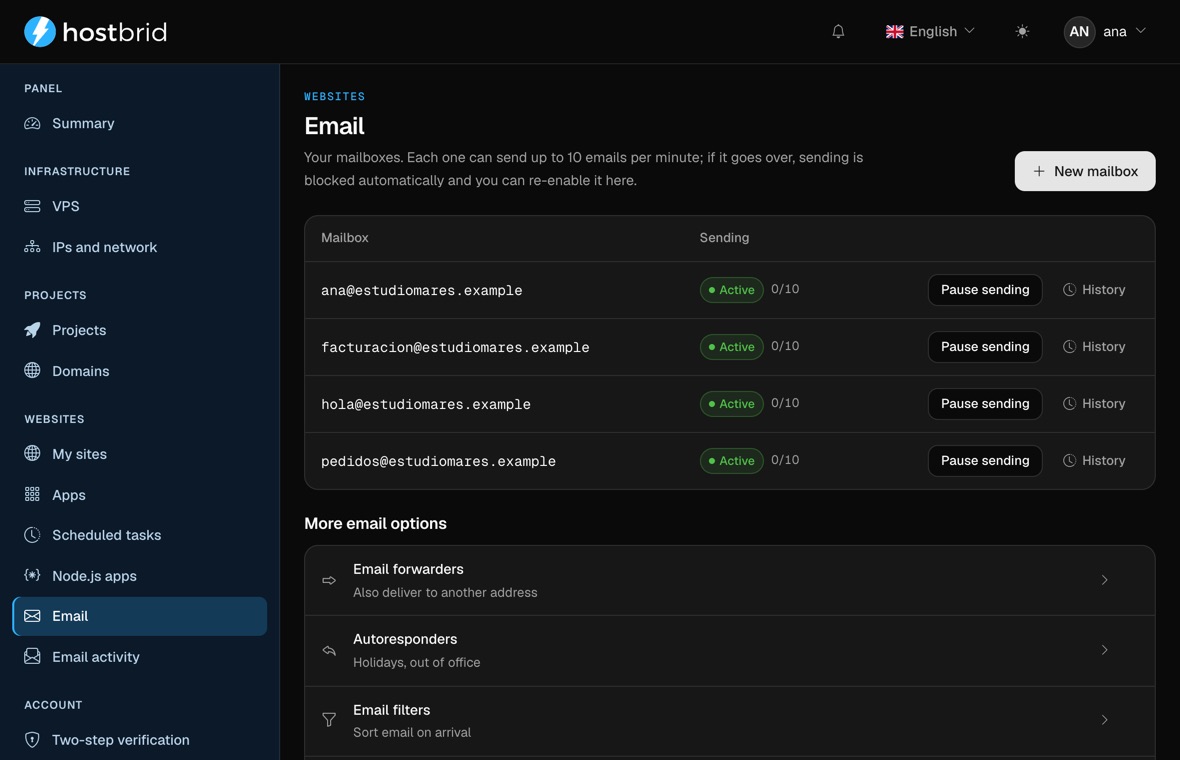Open the ana account menu

pyautogui.click(x=1105, y=32)
